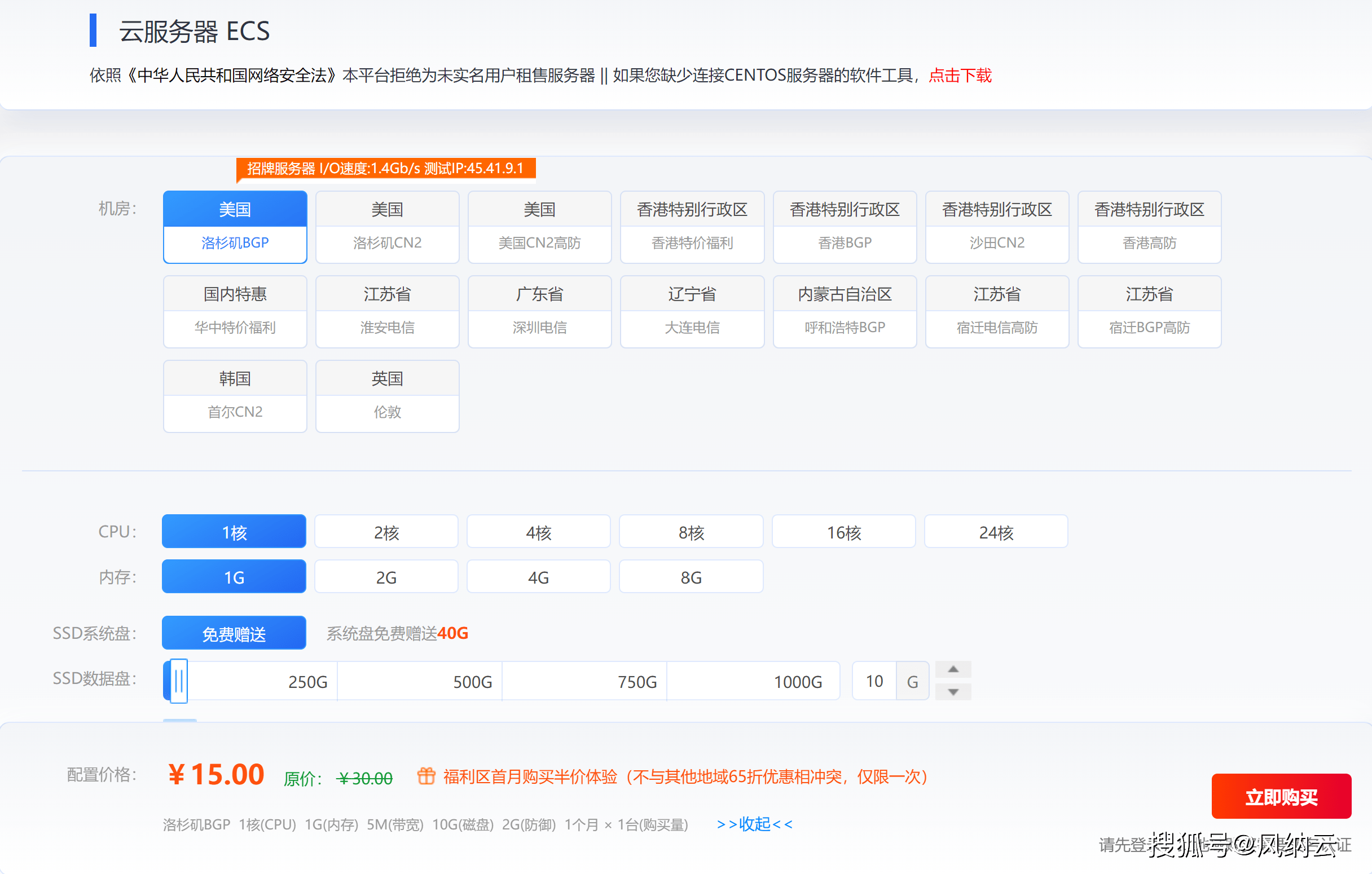Select the 洛杉矶CN2 datacenter
The height and width of the screenshot is (874, 1372).
(x=387, y=227)
